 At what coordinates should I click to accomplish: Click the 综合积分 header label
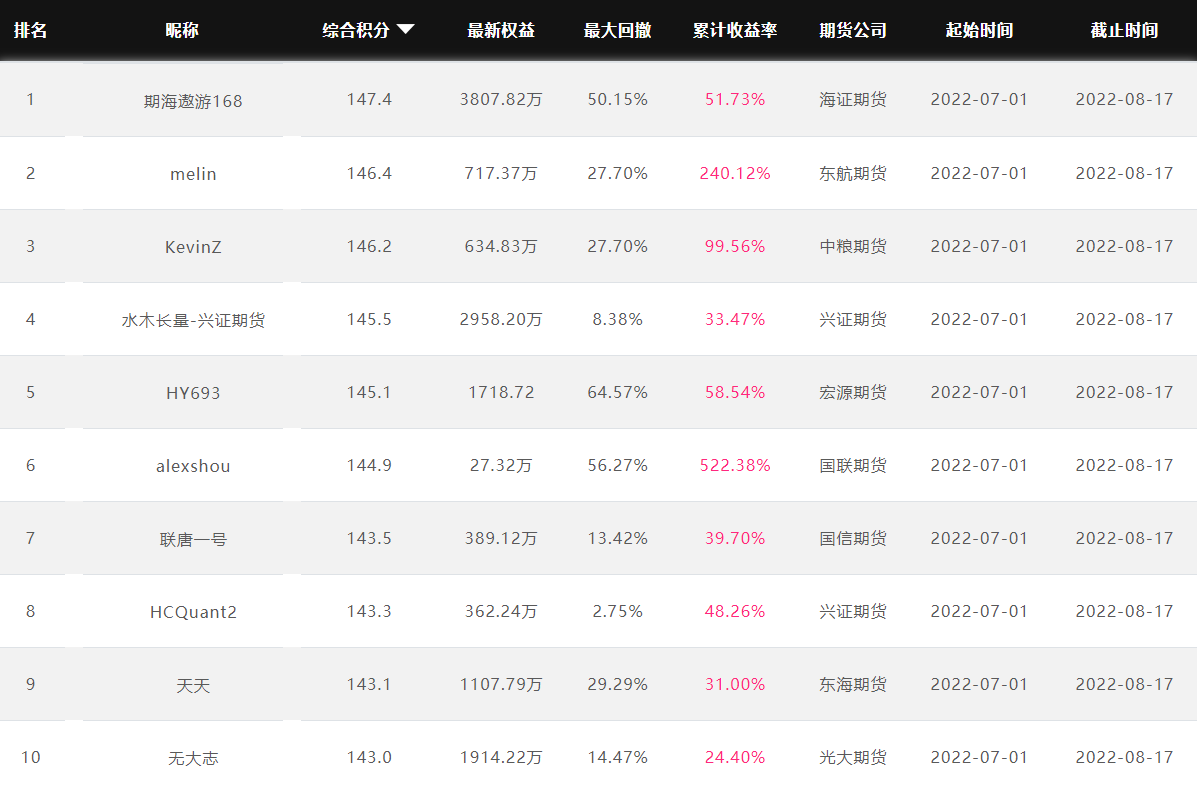point(356,31)
